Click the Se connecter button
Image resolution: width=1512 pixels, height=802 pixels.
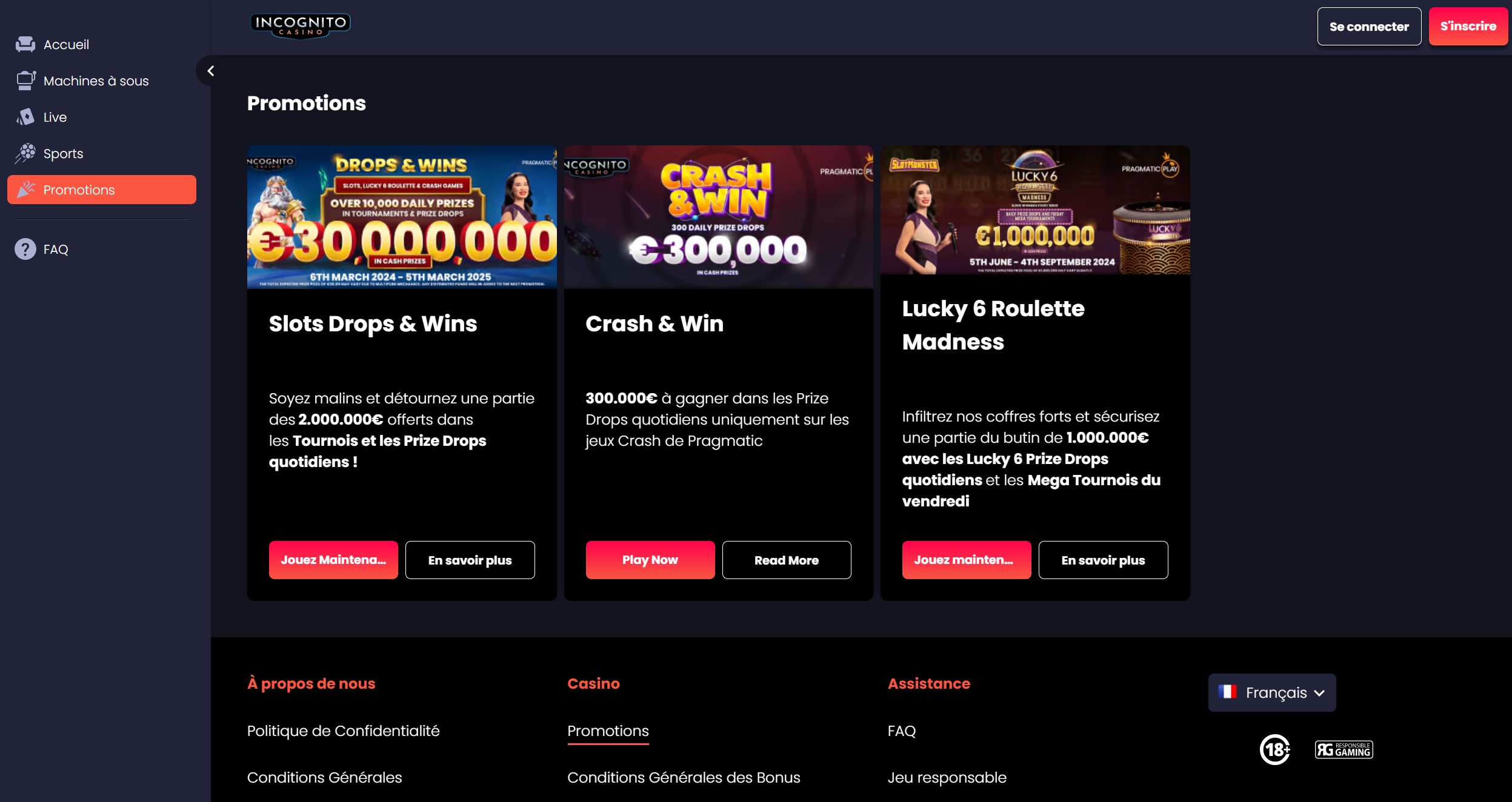coord(1369,26)
